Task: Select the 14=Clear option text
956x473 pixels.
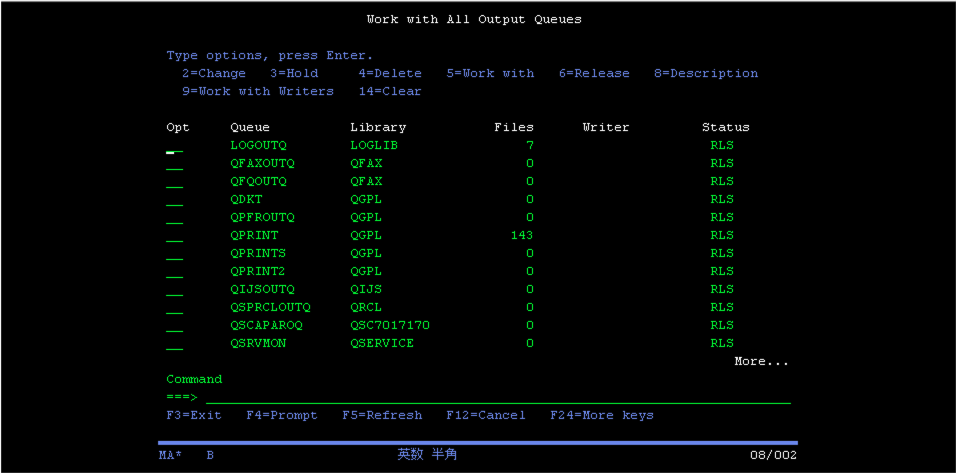Action: [390, 91]
